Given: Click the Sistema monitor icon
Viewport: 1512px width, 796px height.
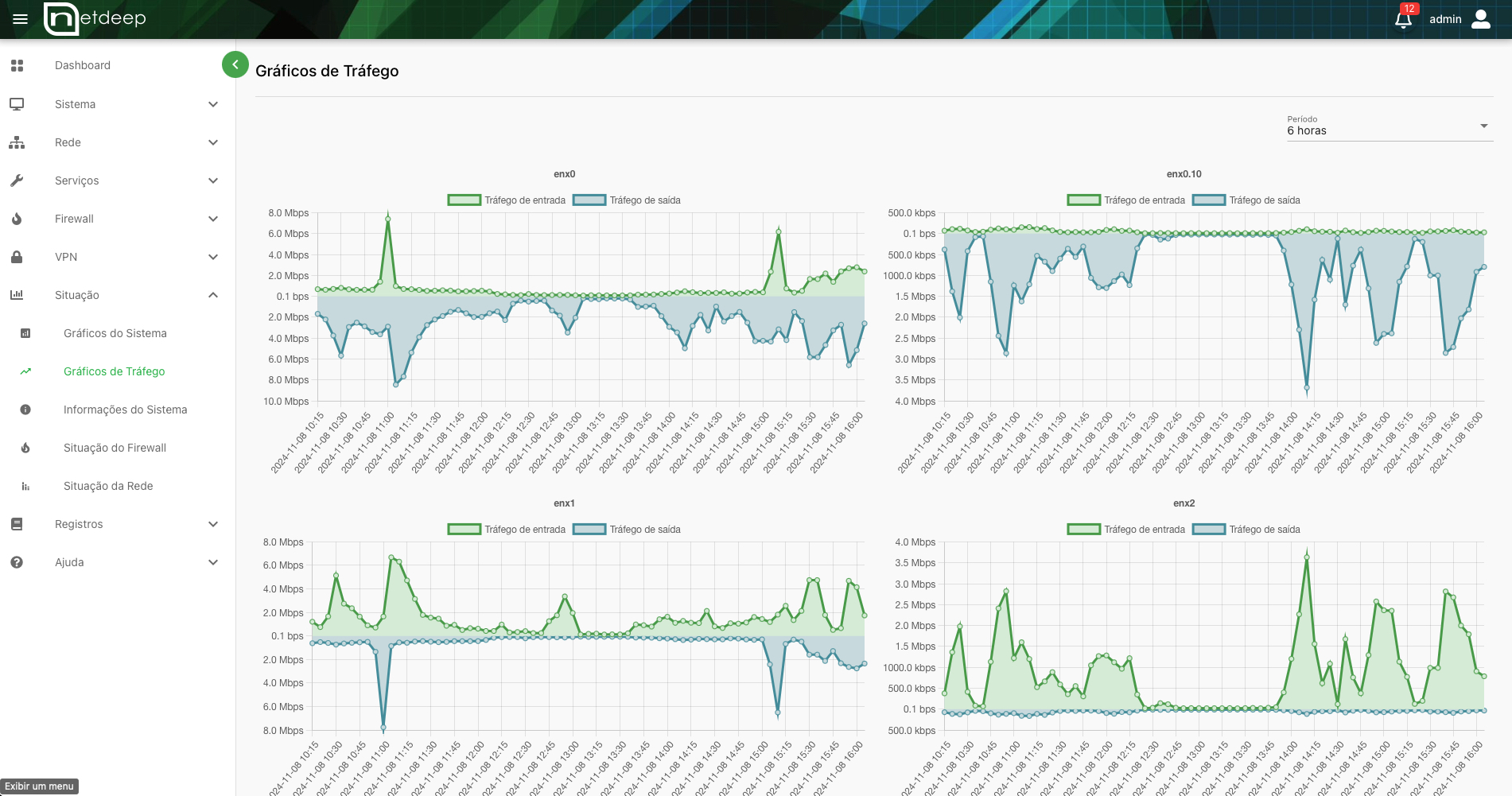Looking at the screenshot, I should click(x=17, y=104).
